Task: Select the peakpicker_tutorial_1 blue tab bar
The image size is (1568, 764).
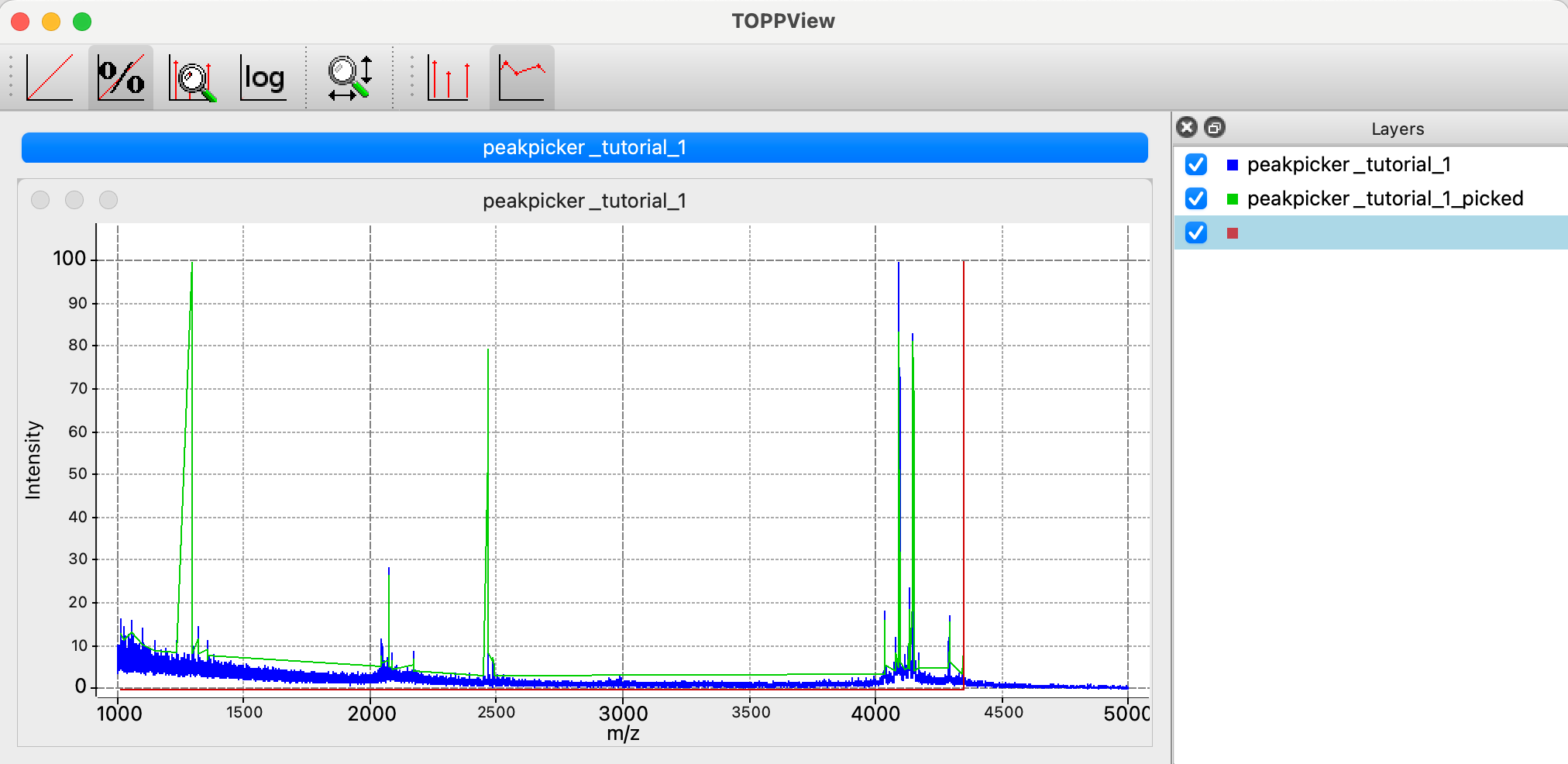Action: 585,147
